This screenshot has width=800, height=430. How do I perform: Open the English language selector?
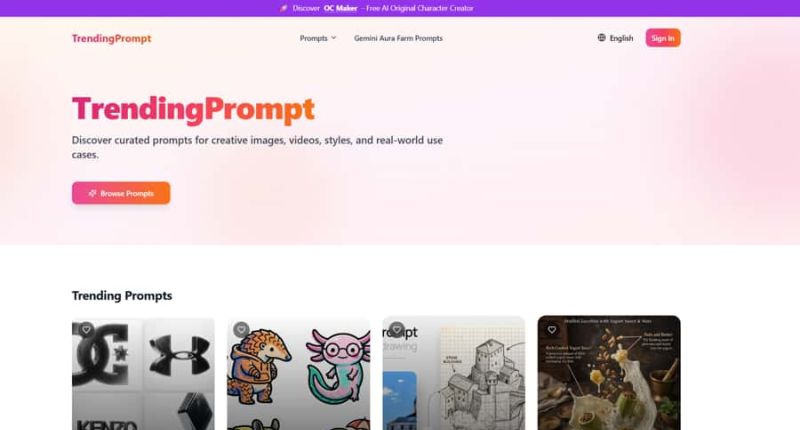tap(615, 38)
